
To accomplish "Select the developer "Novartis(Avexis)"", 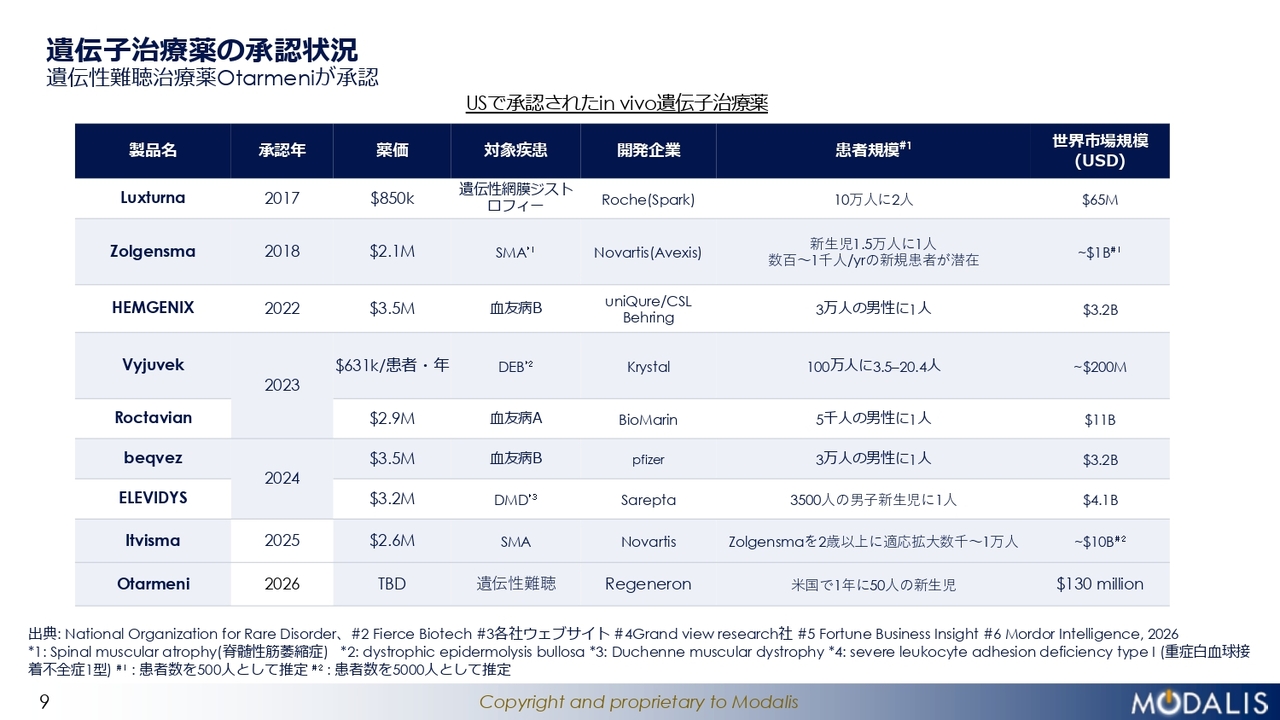I will (x=648, y=253).
